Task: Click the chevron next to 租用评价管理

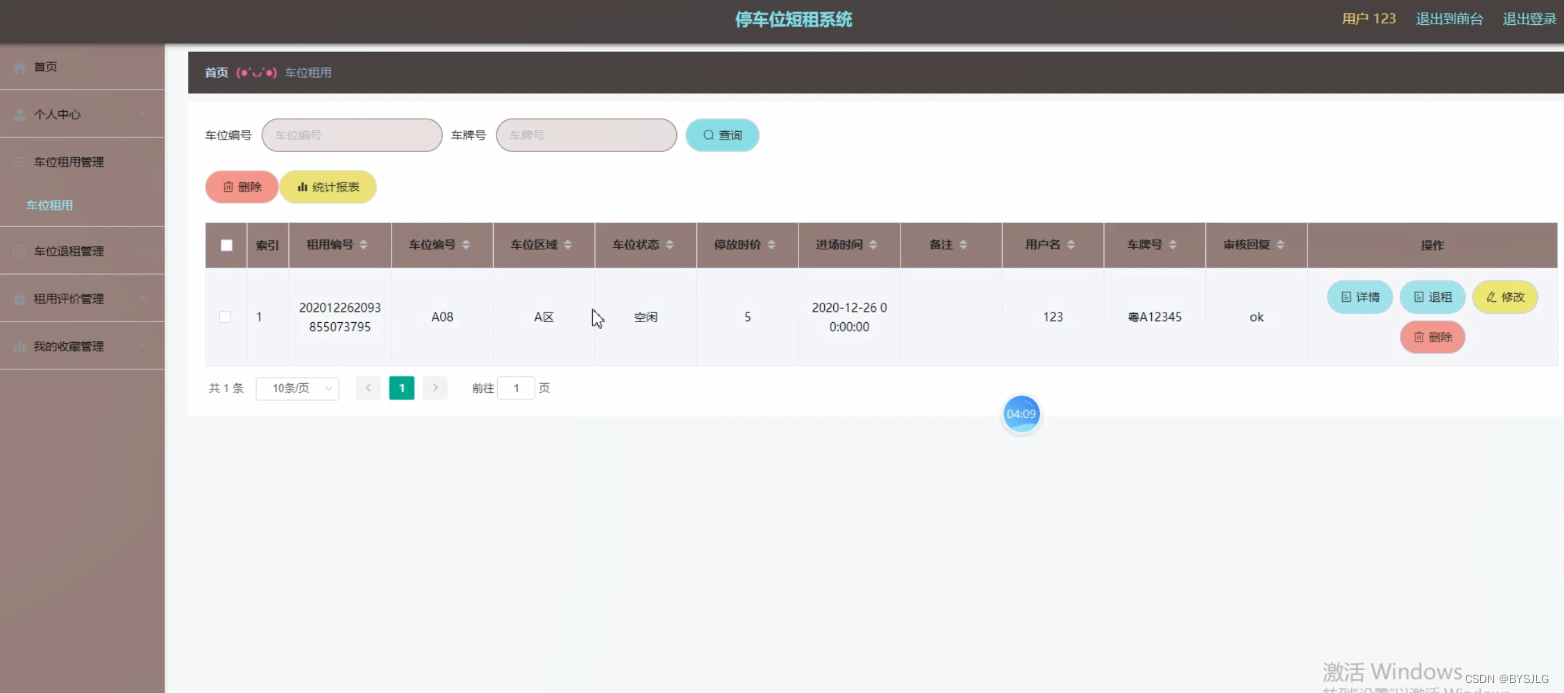Action: point(144,299)
